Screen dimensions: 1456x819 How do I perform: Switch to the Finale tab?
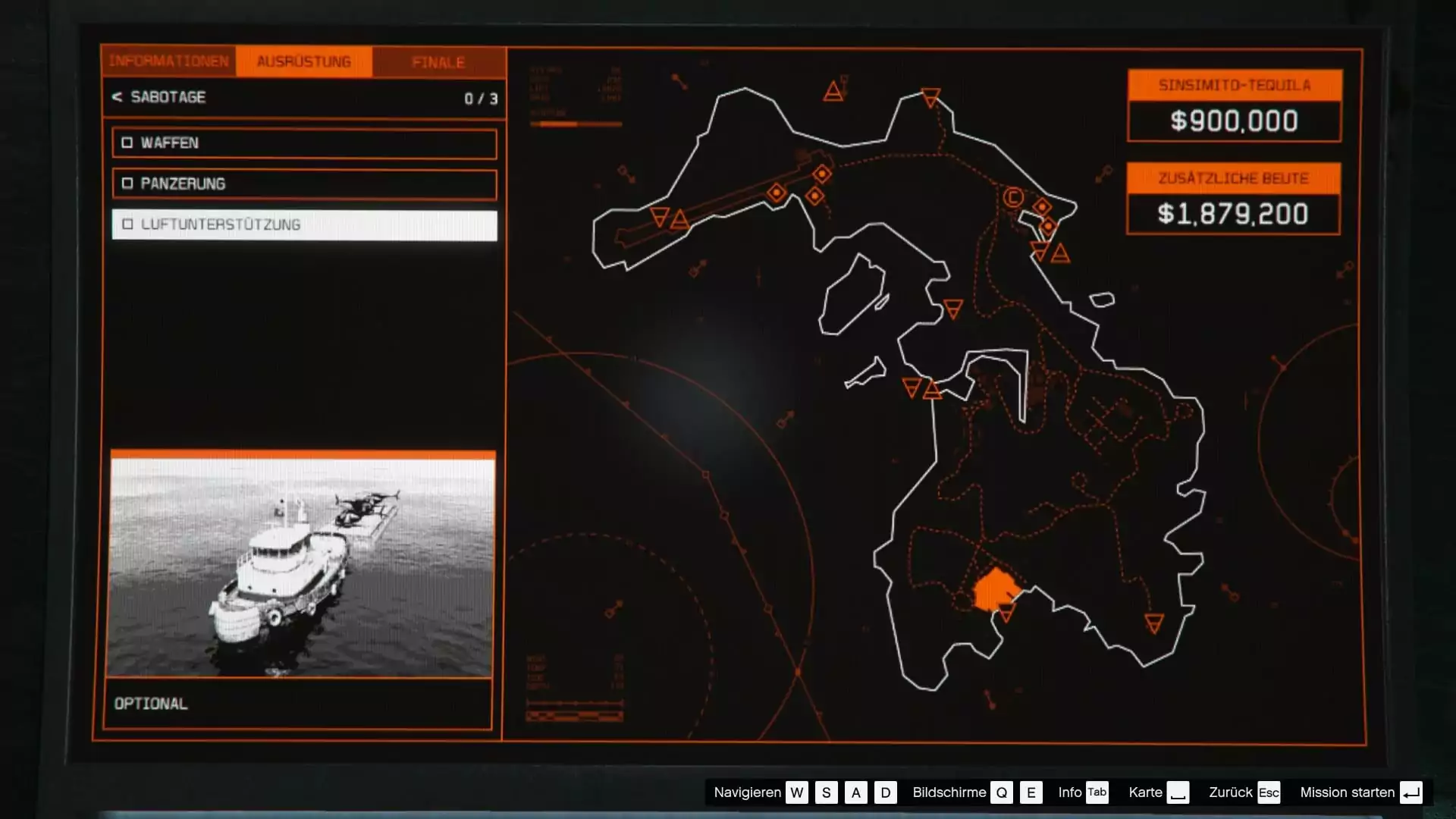click(x=438, y=62)
